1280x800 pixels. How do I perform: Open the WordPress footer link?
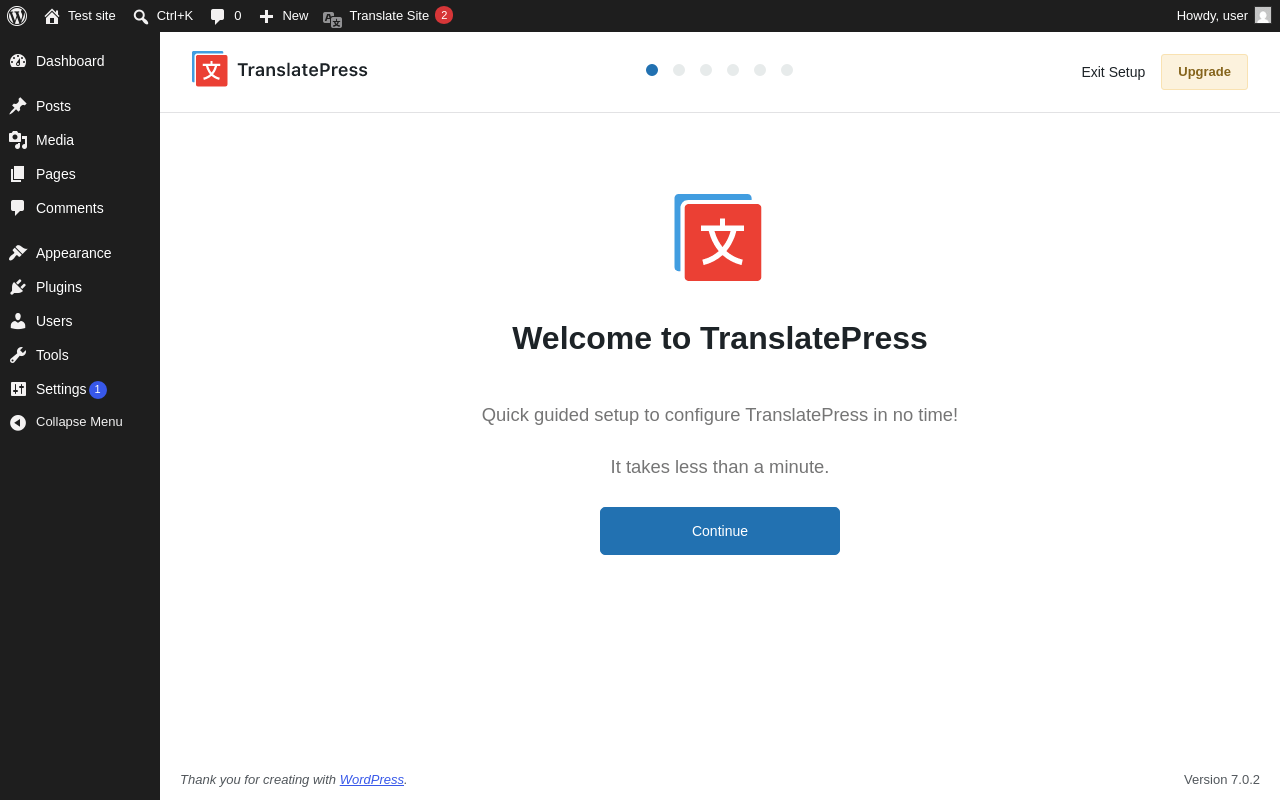pos(372,779)
